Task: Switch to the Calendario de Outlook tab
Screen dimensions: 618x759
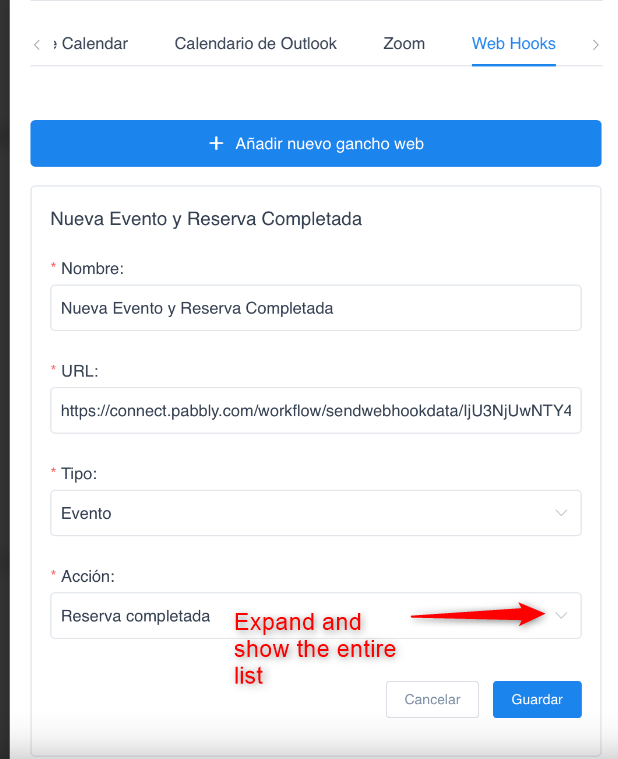Action: click(x=256, y=44)
